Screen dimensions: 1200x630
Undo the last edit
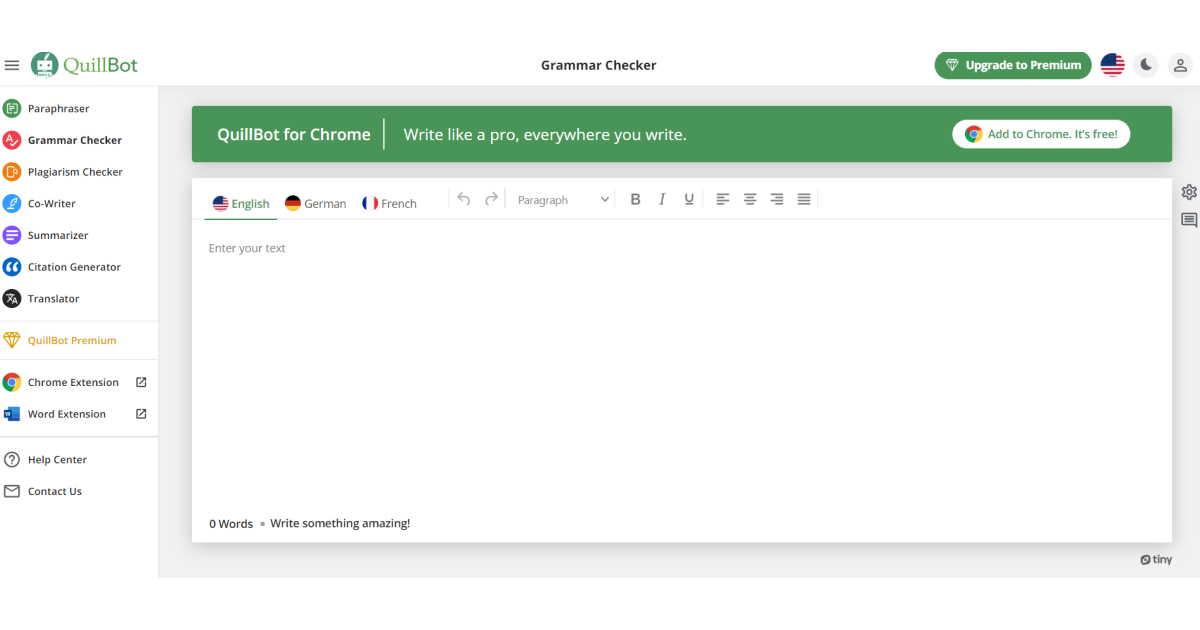tap(464, 199)
